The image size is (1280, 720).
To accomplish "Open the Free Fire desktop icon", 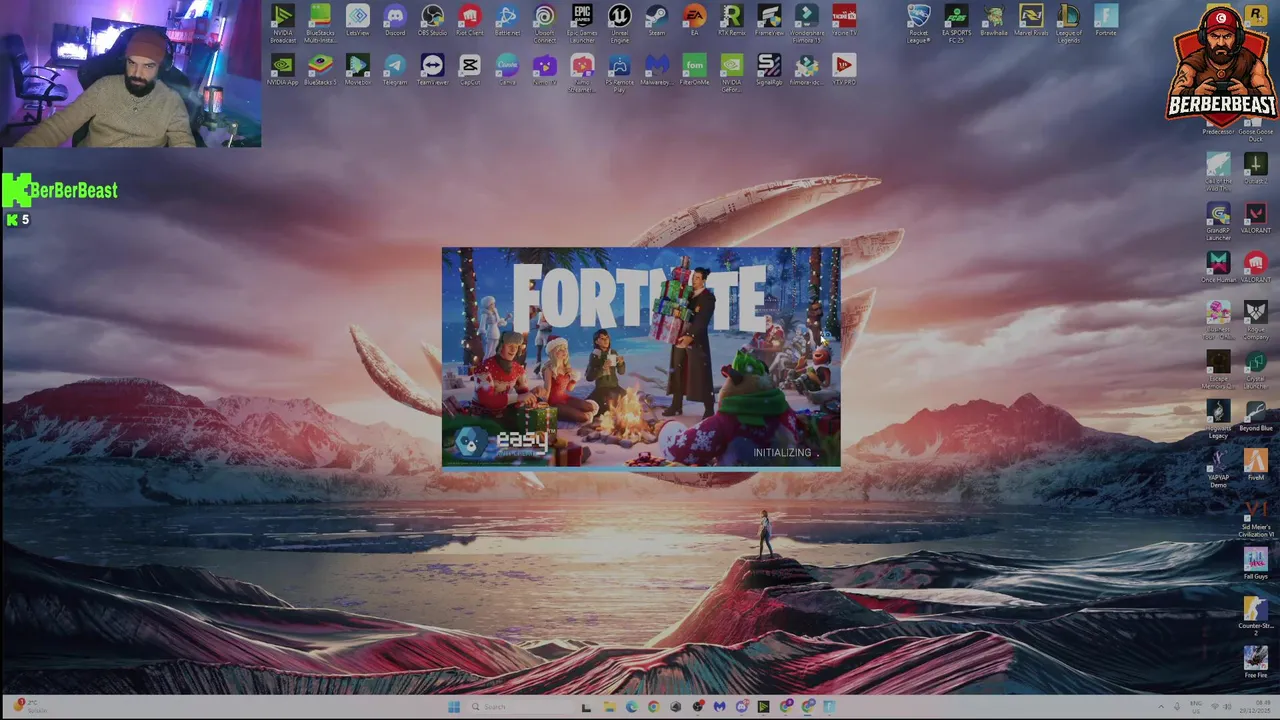I will click(1255, 663).
